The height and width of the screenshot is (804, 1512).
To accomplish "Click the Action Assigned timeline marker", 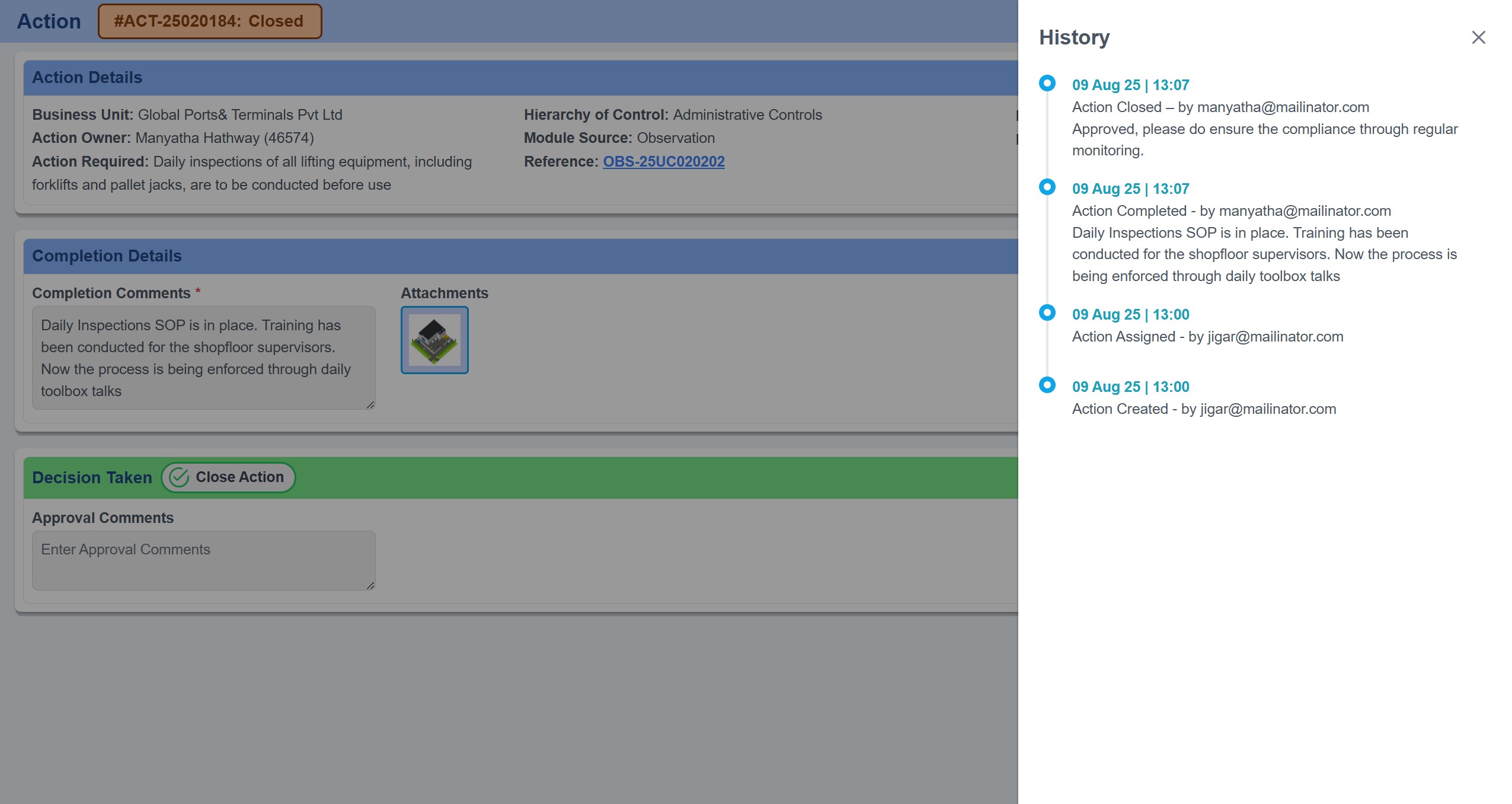I will pyautogui.click(x=1047, y=312).
